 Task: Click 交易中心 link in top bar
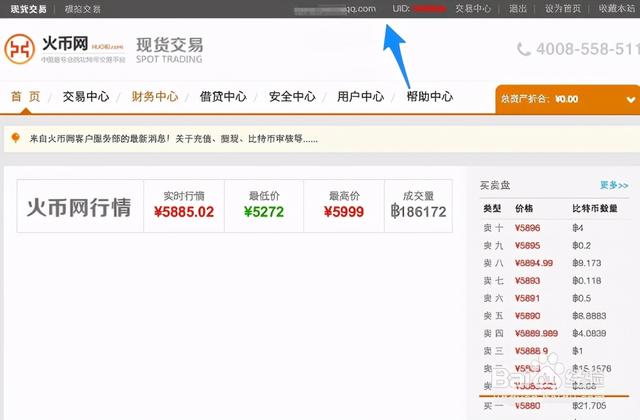point(473,9)
